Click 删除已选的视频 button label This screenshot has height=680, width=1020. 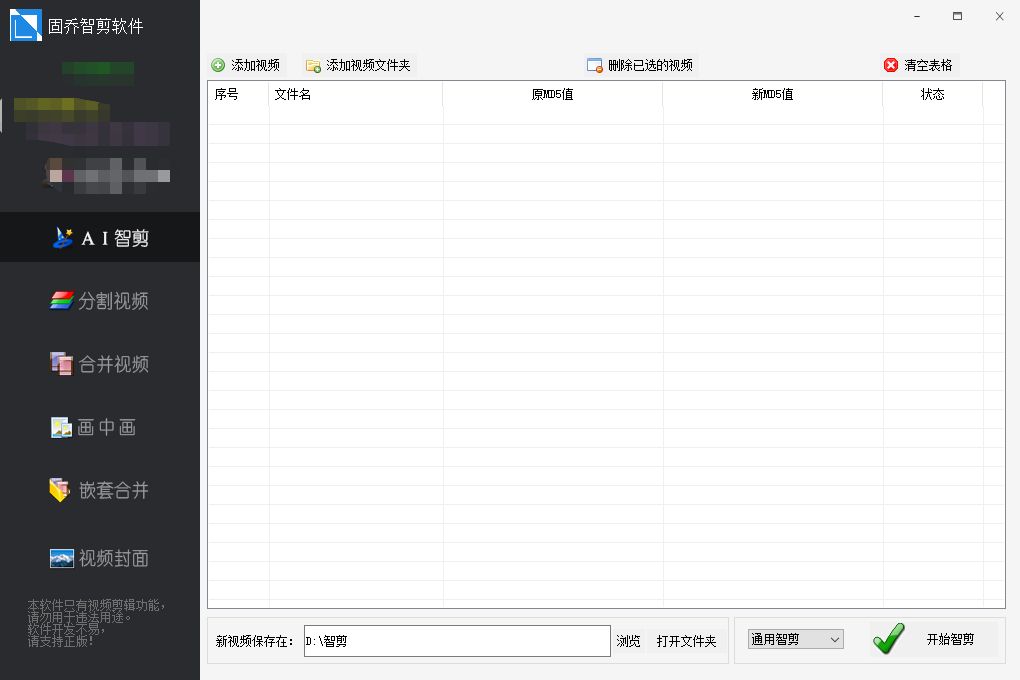coord(651,65)
